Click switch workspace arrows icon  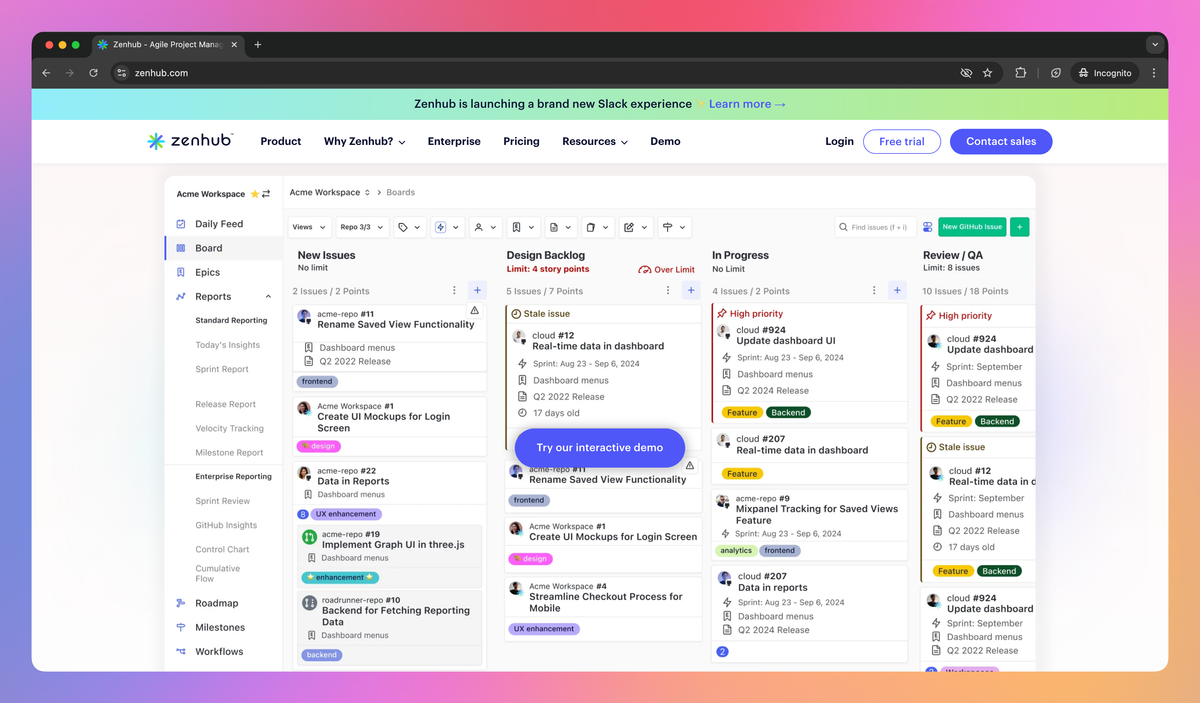coord(266,194)
